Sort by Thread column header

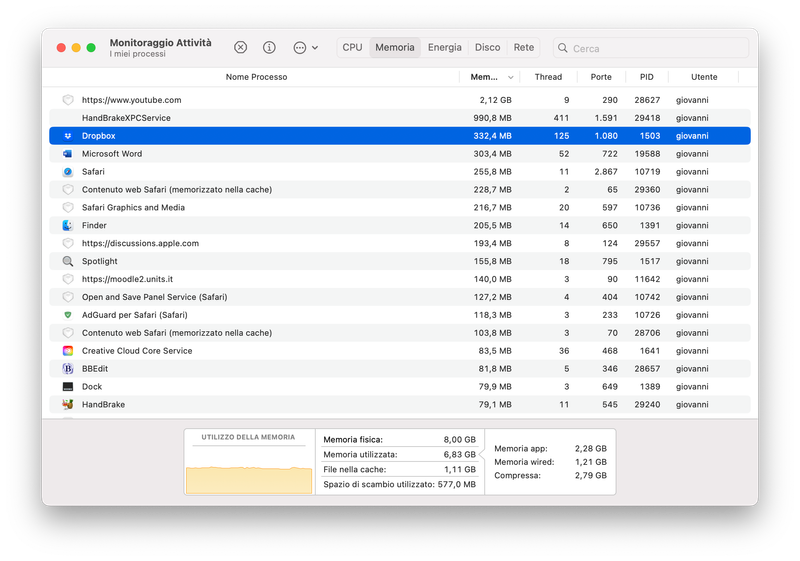[548, 77]
